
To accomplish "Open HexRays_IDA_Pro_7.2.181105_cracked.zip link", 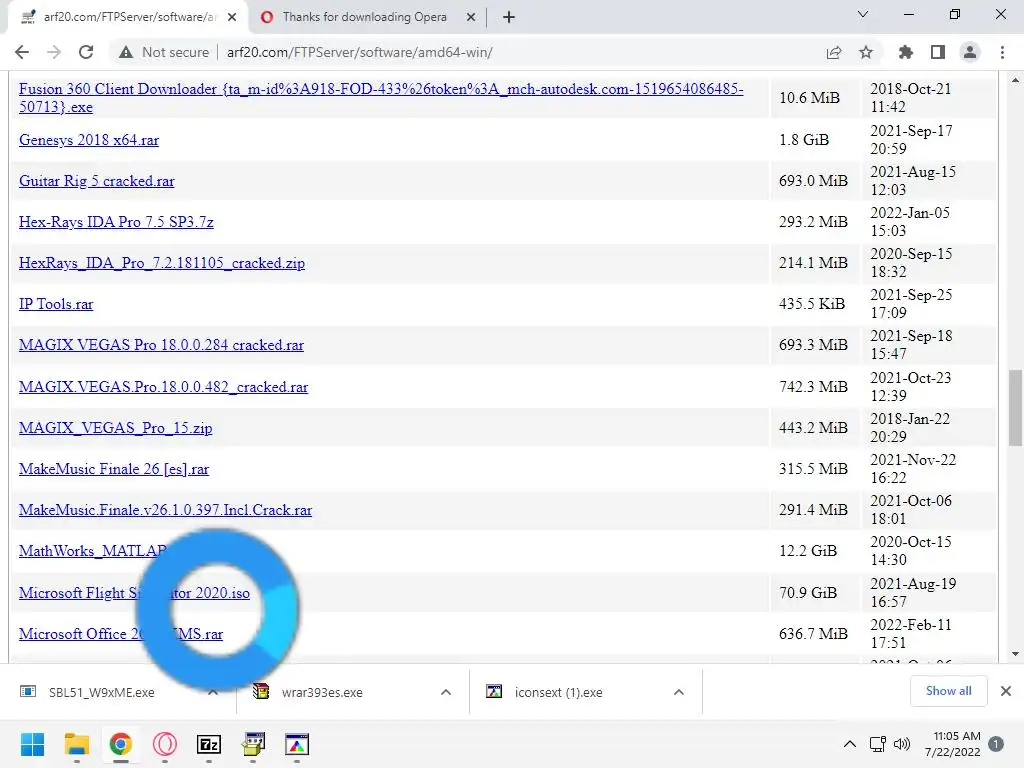I will click(162, 263).
